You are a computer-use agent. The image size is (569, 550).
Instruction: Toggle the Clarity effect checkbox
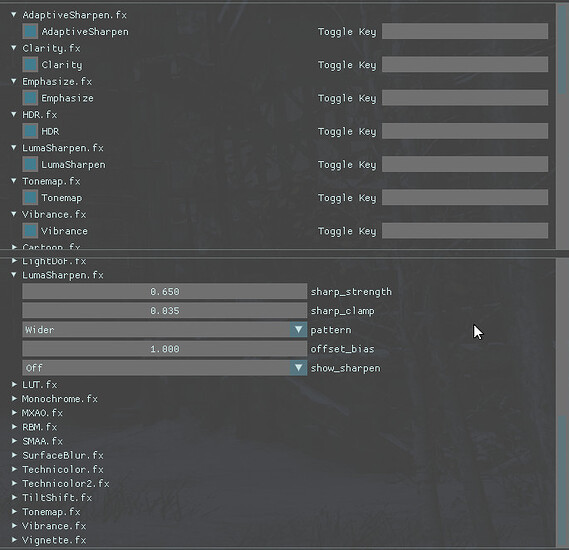pyautogui.click(x=30, y=65)
